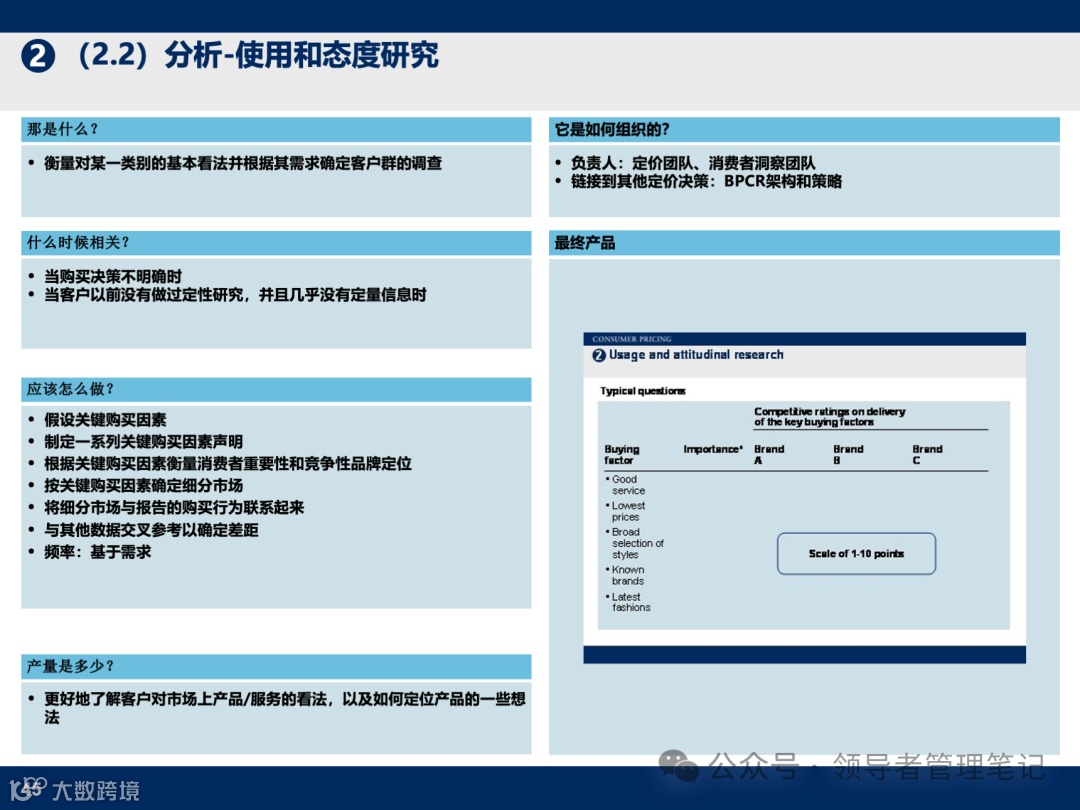1080x810 pixels.
Task: Click the 'Brand C' column header
Action: 927,455
